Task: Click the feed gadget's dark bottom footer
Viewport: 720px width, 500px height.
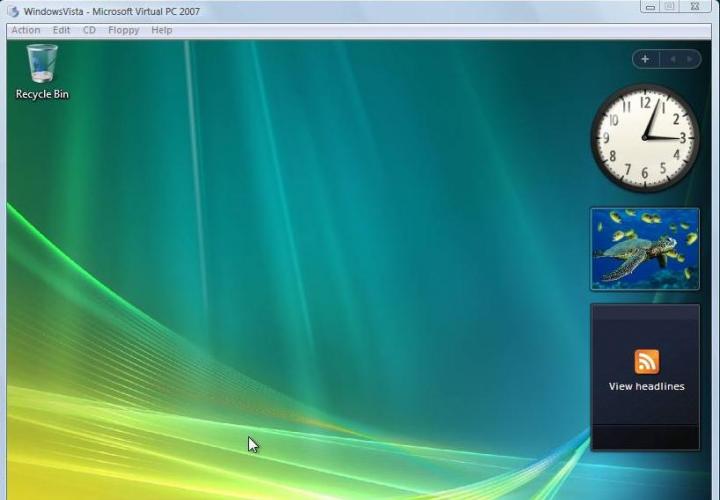Action: [x=645, y=437]
